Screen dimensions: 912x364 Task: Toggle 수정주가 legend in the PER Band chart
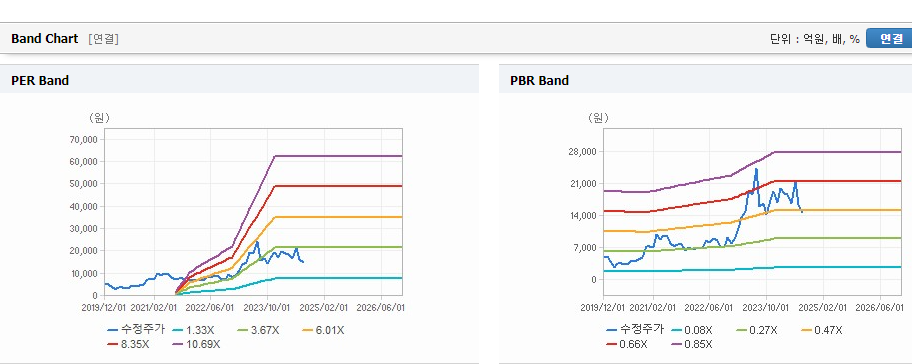pyautogui.click(x=137, y=330)
